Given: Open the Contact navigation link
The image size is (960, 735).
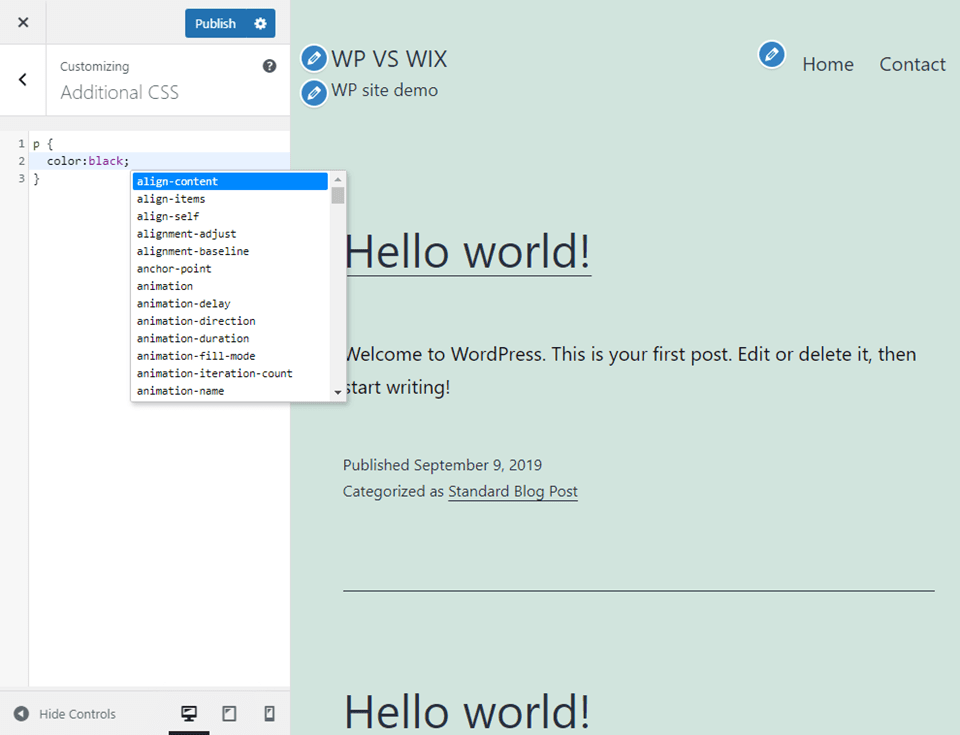Looking at the screenshot, I should (912, 64).
